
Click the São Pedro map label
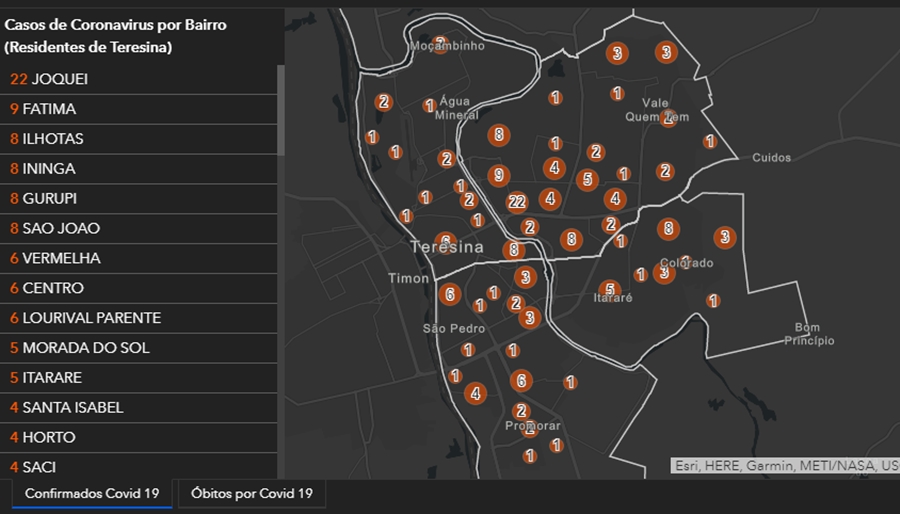tap(454, 329)
